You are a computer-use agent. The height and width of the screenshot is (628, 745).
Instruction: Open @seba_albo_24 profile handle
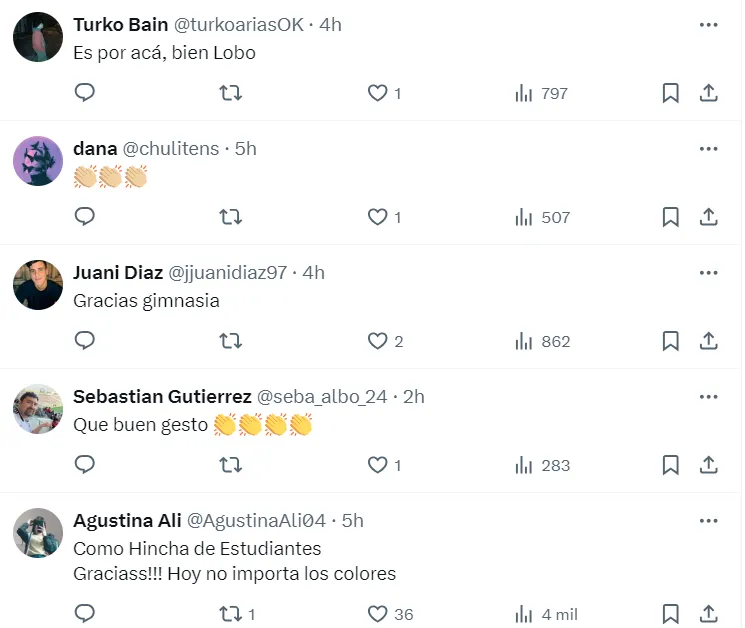point(322,397)
